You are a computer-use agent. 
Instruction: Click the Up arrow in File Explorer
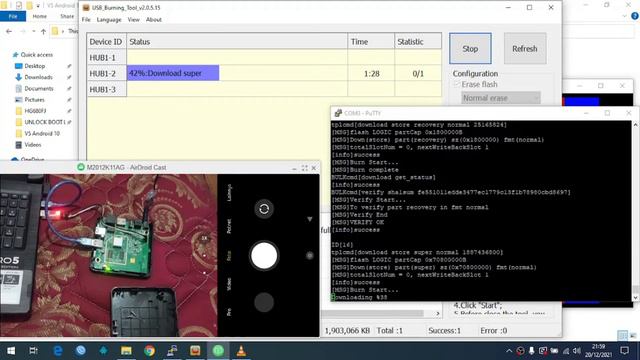pos(43,31)
